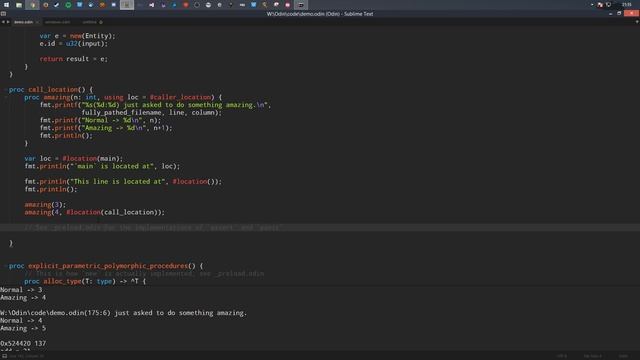This screenshot has width=640, height=360.
Task: Show hidden system tray icons
Action: (x=592, y=5)
